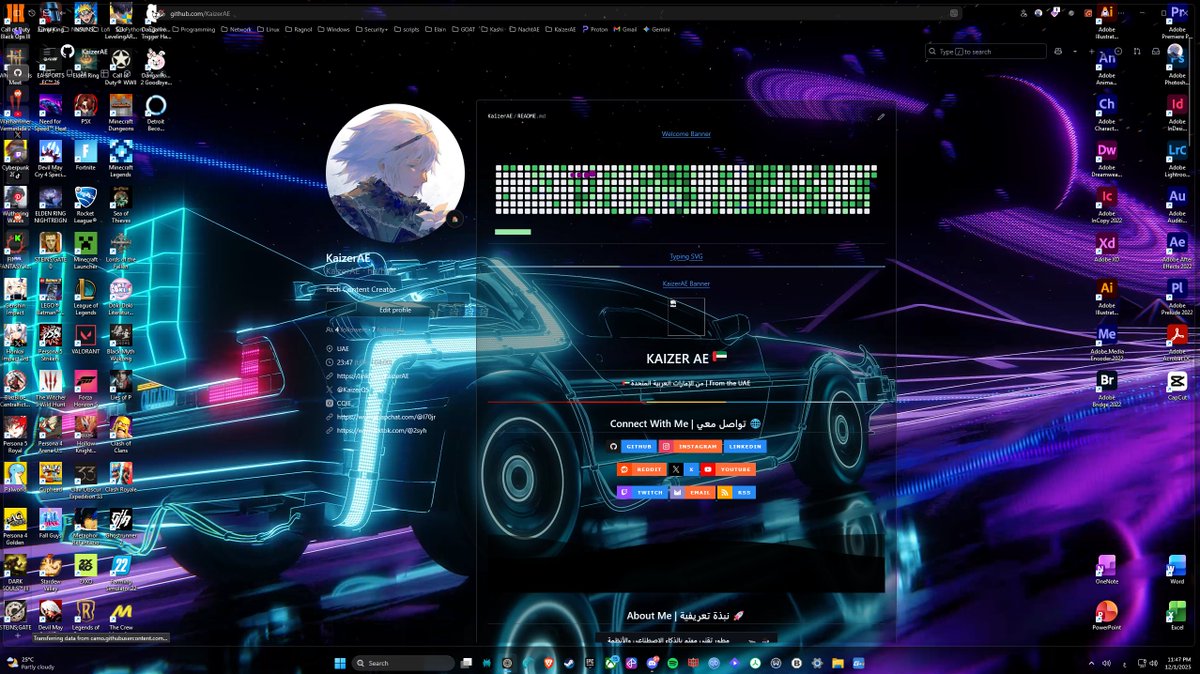Select the Ghostrunner desktop icon
This screenshot has width=1200, height=674.
(x=121, y=525)
